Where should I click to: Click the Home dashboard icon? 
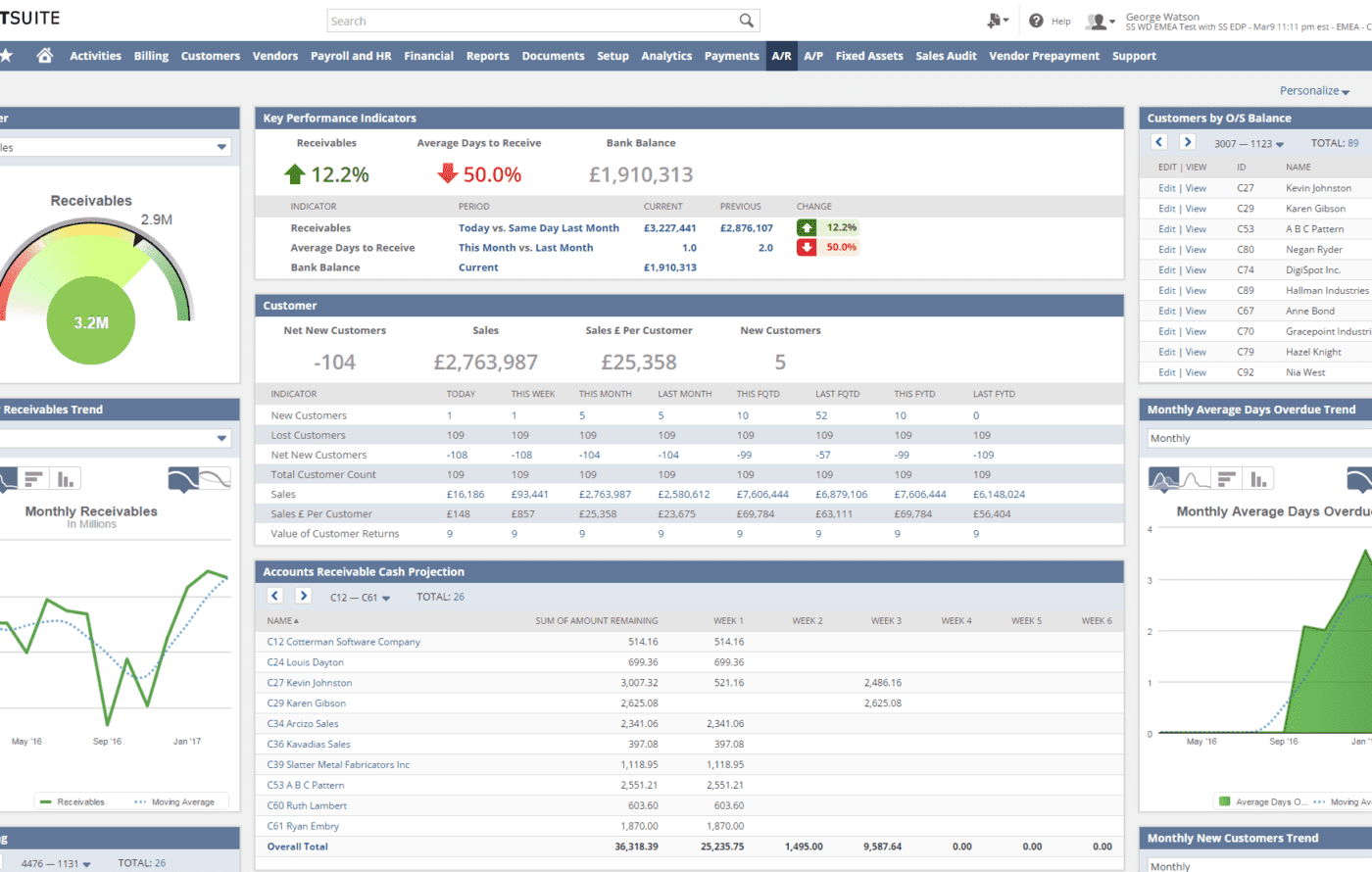[45, 56]
